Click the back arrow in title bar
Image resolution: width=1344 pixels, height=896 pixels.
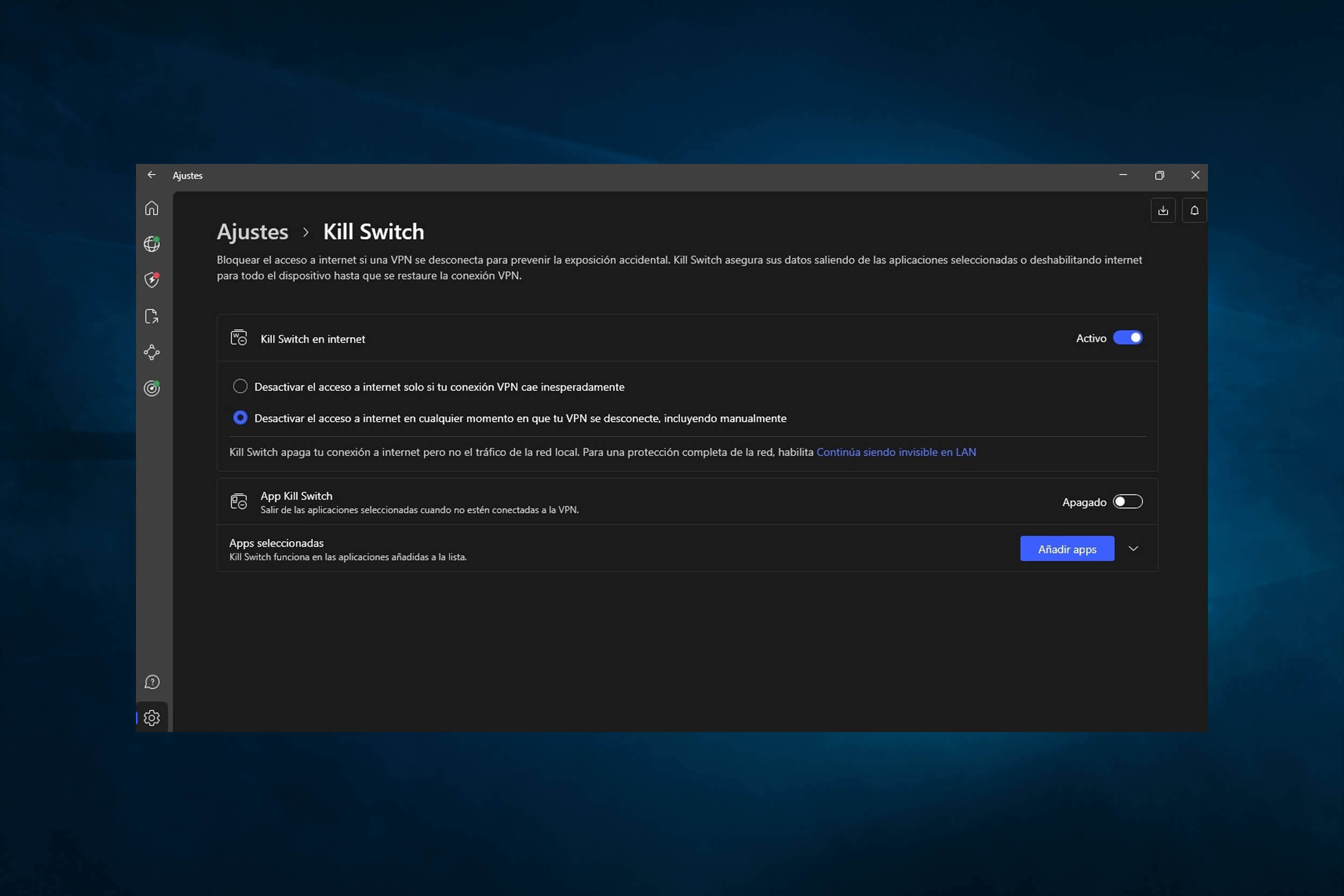pyautogui.click(x=152, y=175)
